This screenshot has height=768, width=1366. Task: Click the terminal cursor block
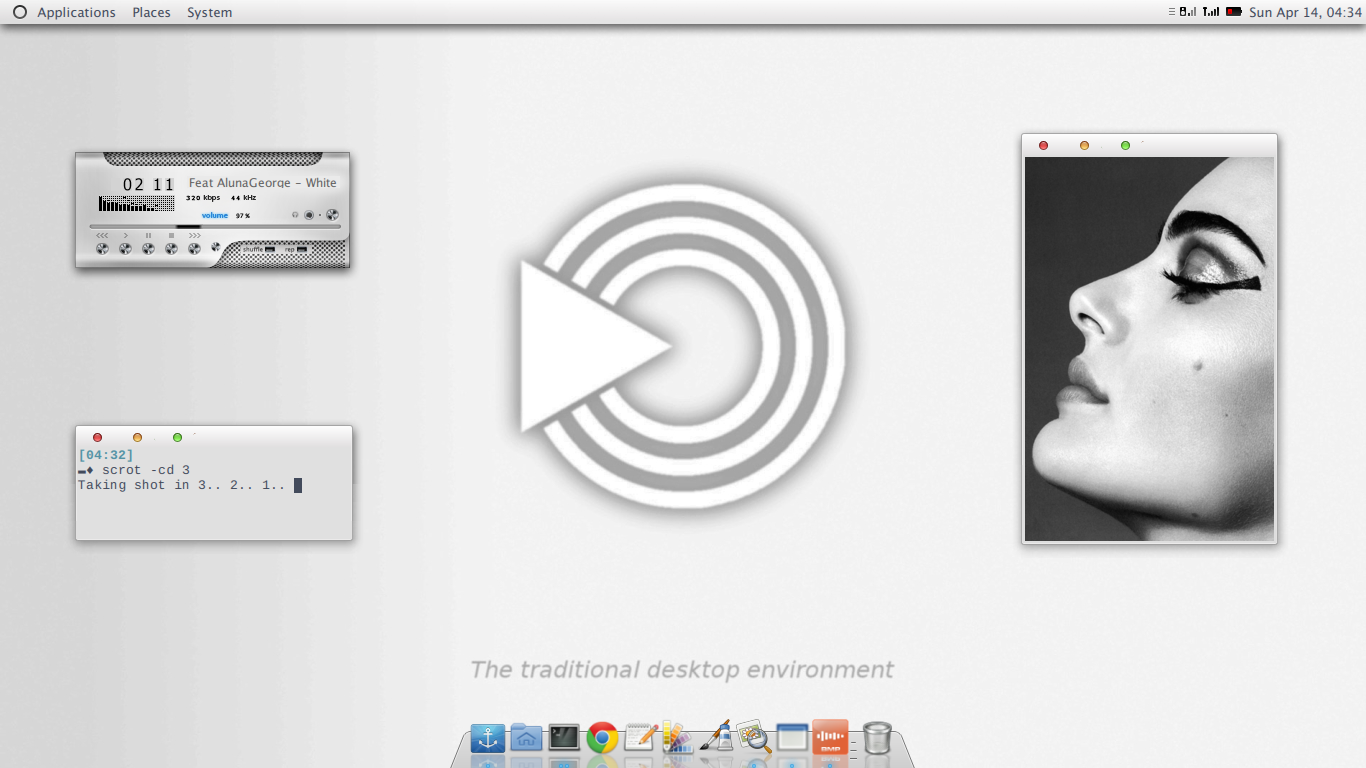pos(298,485)
